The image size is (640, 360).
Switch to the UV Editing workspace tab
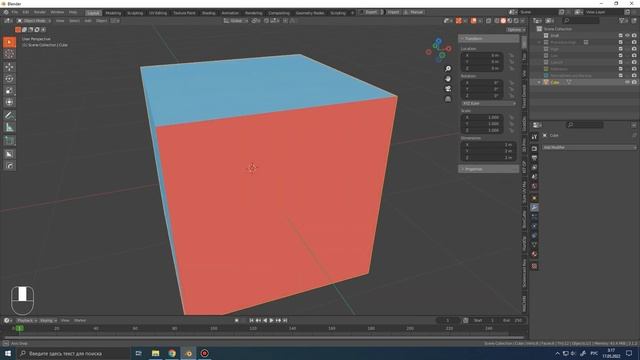point(158,13)
